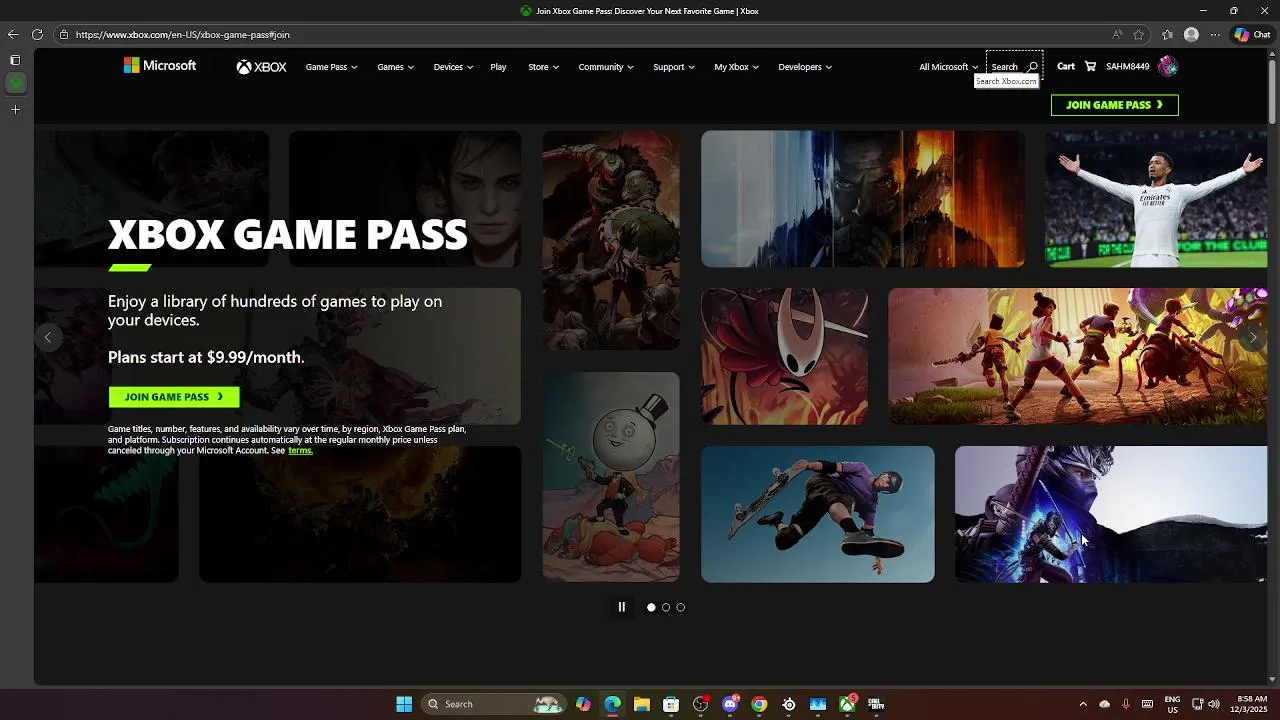Select the third carousel slide dot
This screenshot has width=1280, height=720.
click(x=681, y=607)
